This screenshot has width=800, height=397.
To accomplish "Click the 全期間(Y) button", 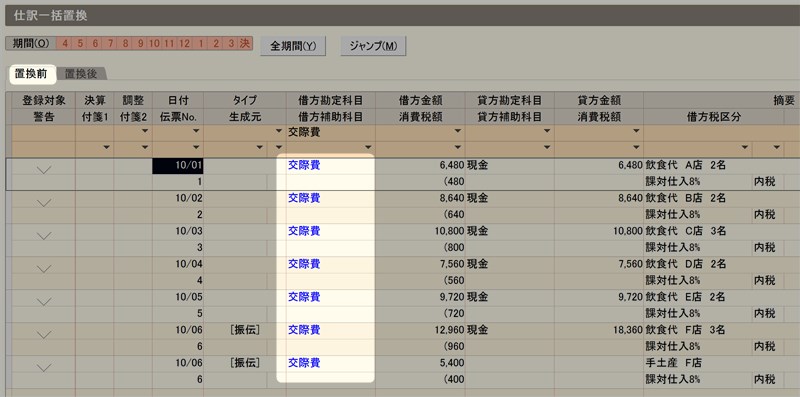I will tap(293, 46).
